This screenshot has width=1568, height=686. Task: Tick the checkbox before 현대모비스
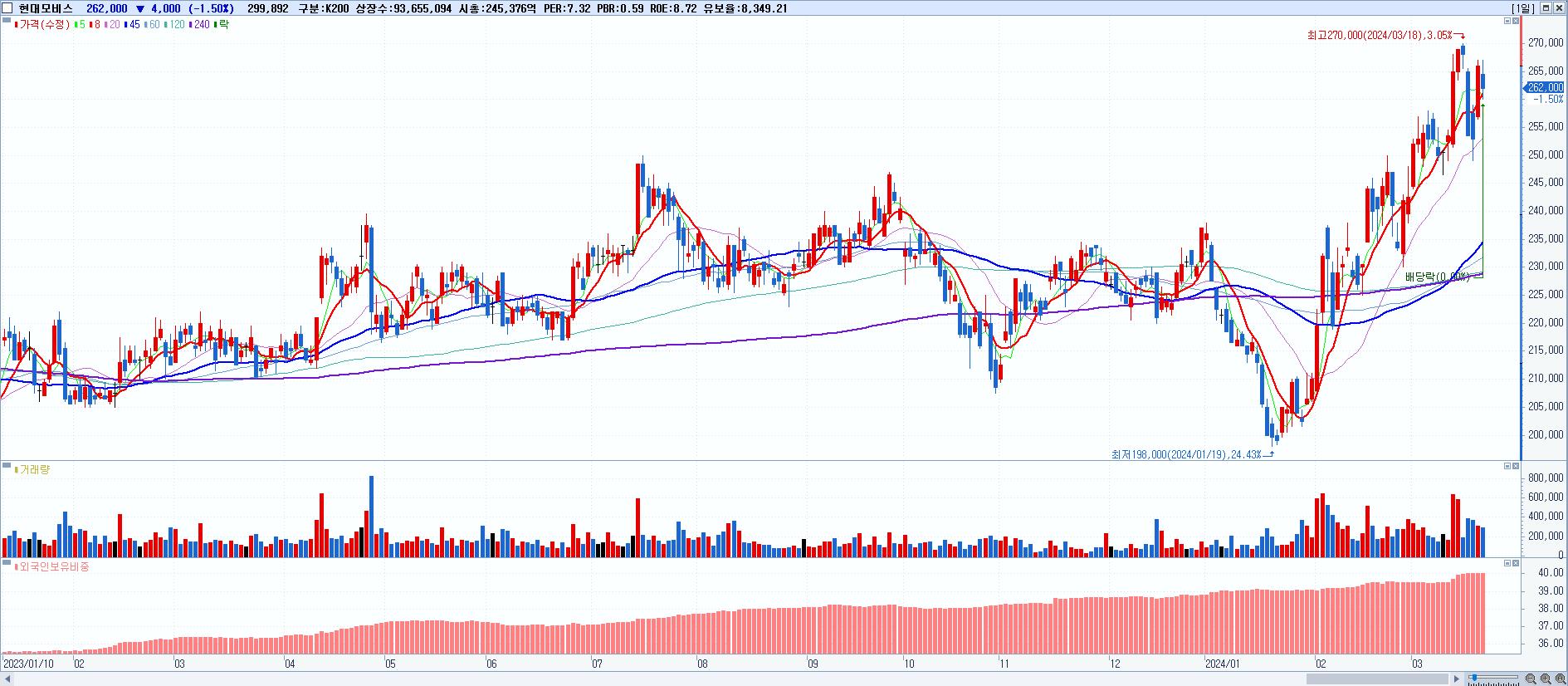tap(8, 8)
